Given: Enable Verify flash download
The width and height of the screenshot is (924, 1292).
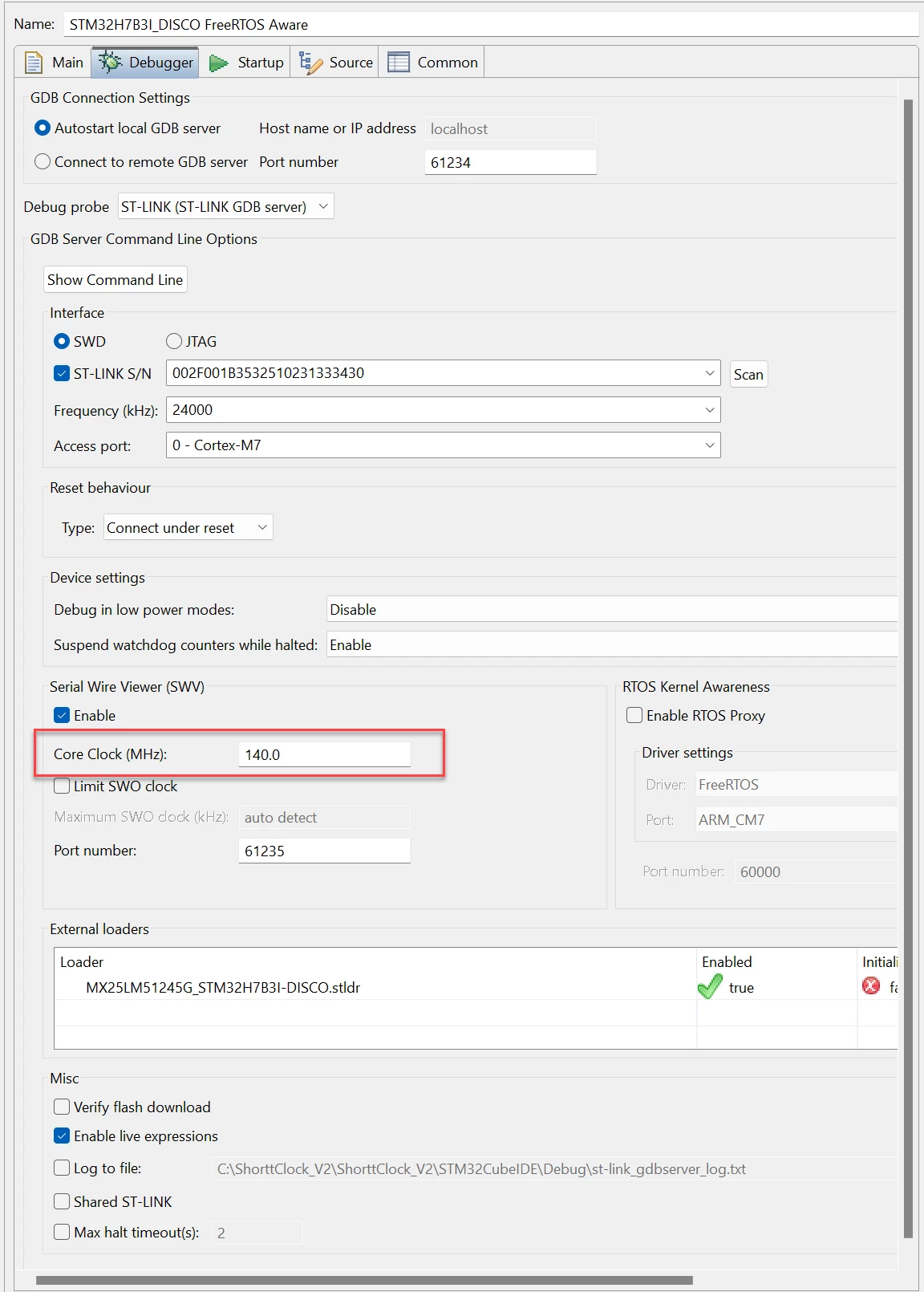Looking at the screenshot, I should [x=62, y=1107].
